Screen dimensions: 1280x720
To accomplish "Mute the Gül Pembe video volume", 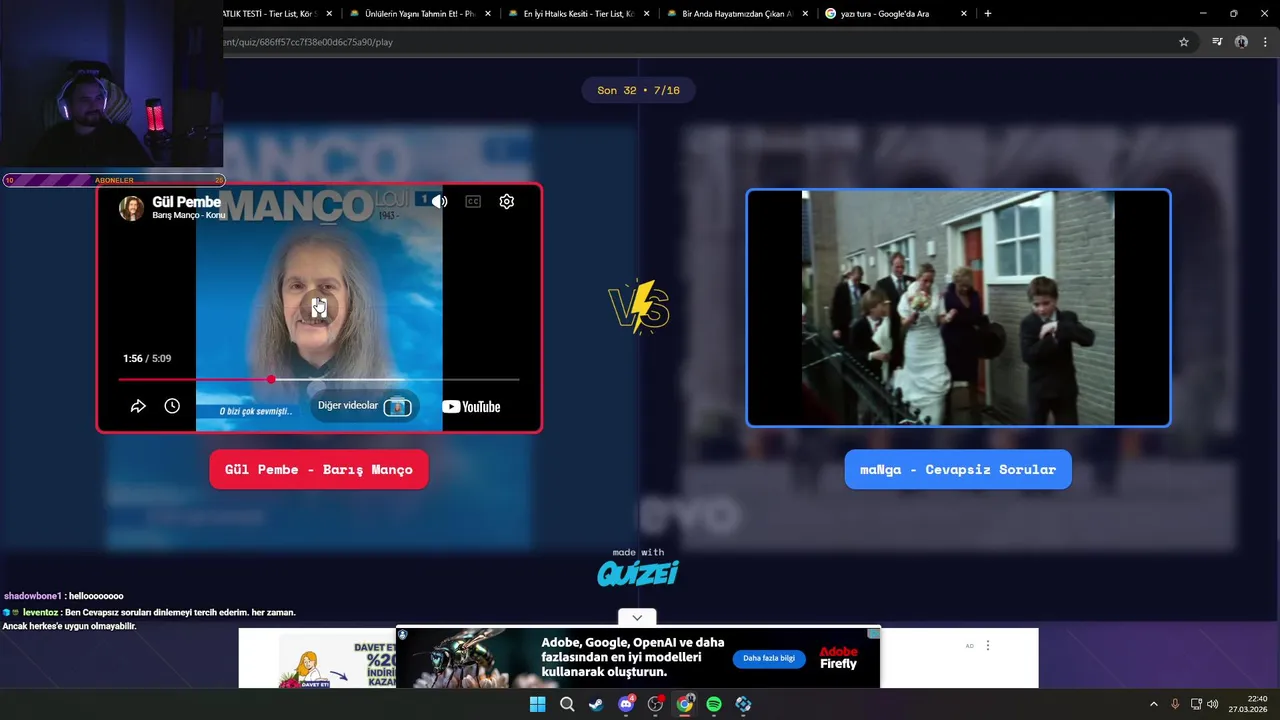I will [439, 201].
